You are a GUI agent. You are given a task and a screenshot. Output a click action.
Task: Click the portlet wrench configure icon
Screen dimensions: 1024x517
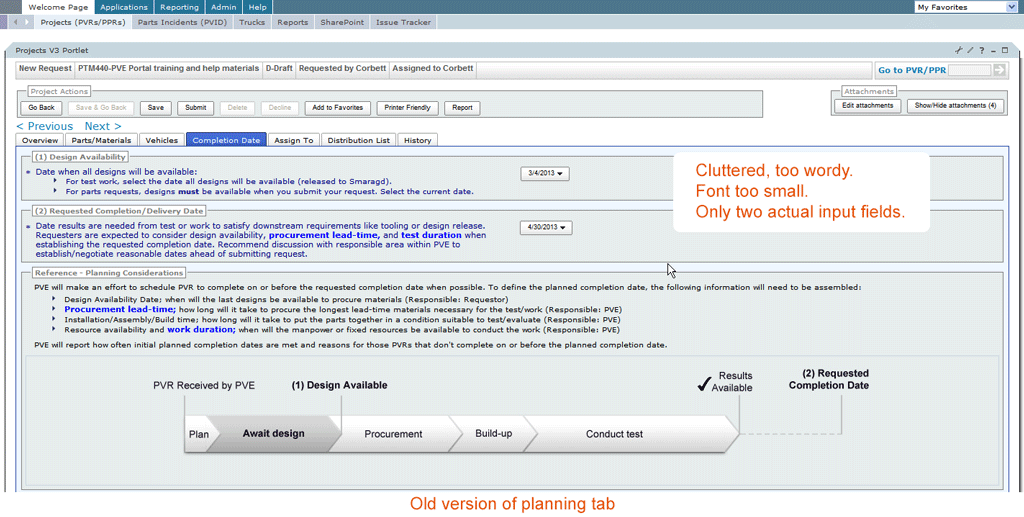tap(958, 50)
